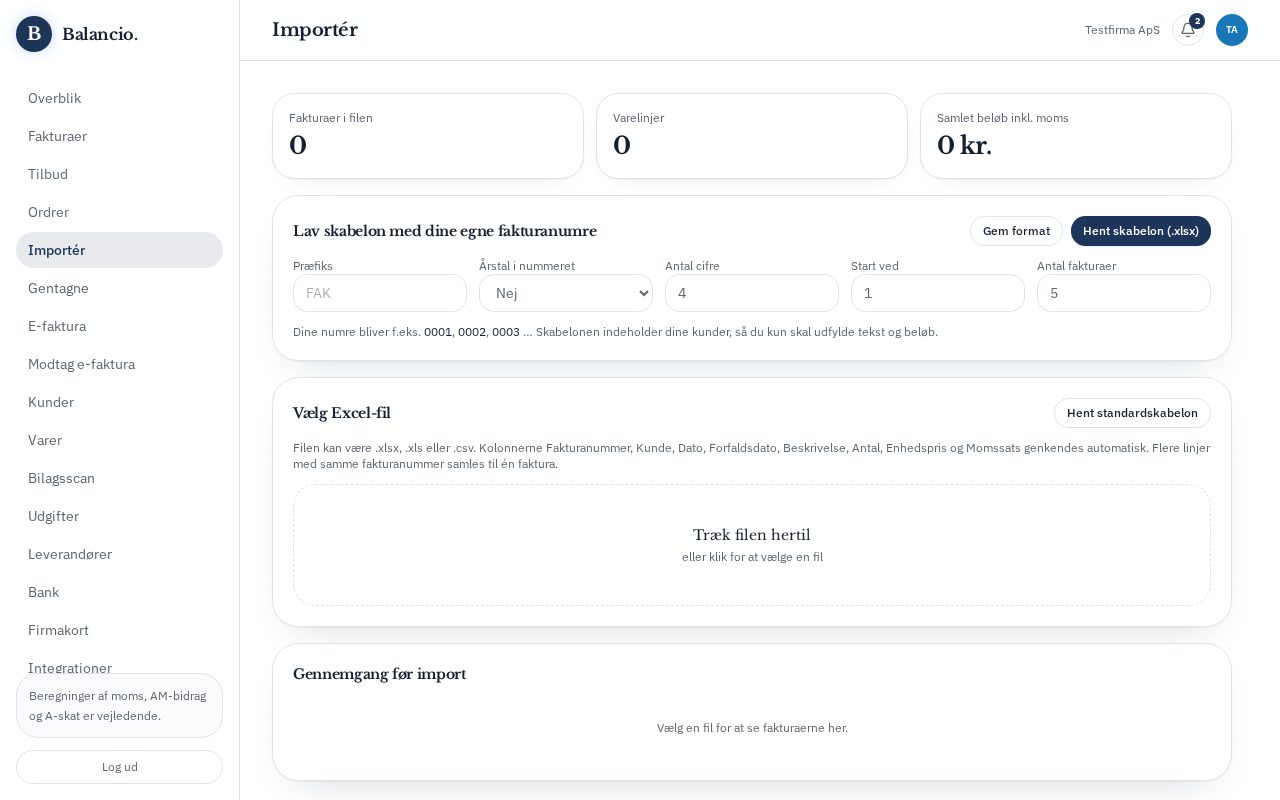This screenshot has height=800, width=1280.
Task: Click the Antal cifre field
Action: (752, 293)
